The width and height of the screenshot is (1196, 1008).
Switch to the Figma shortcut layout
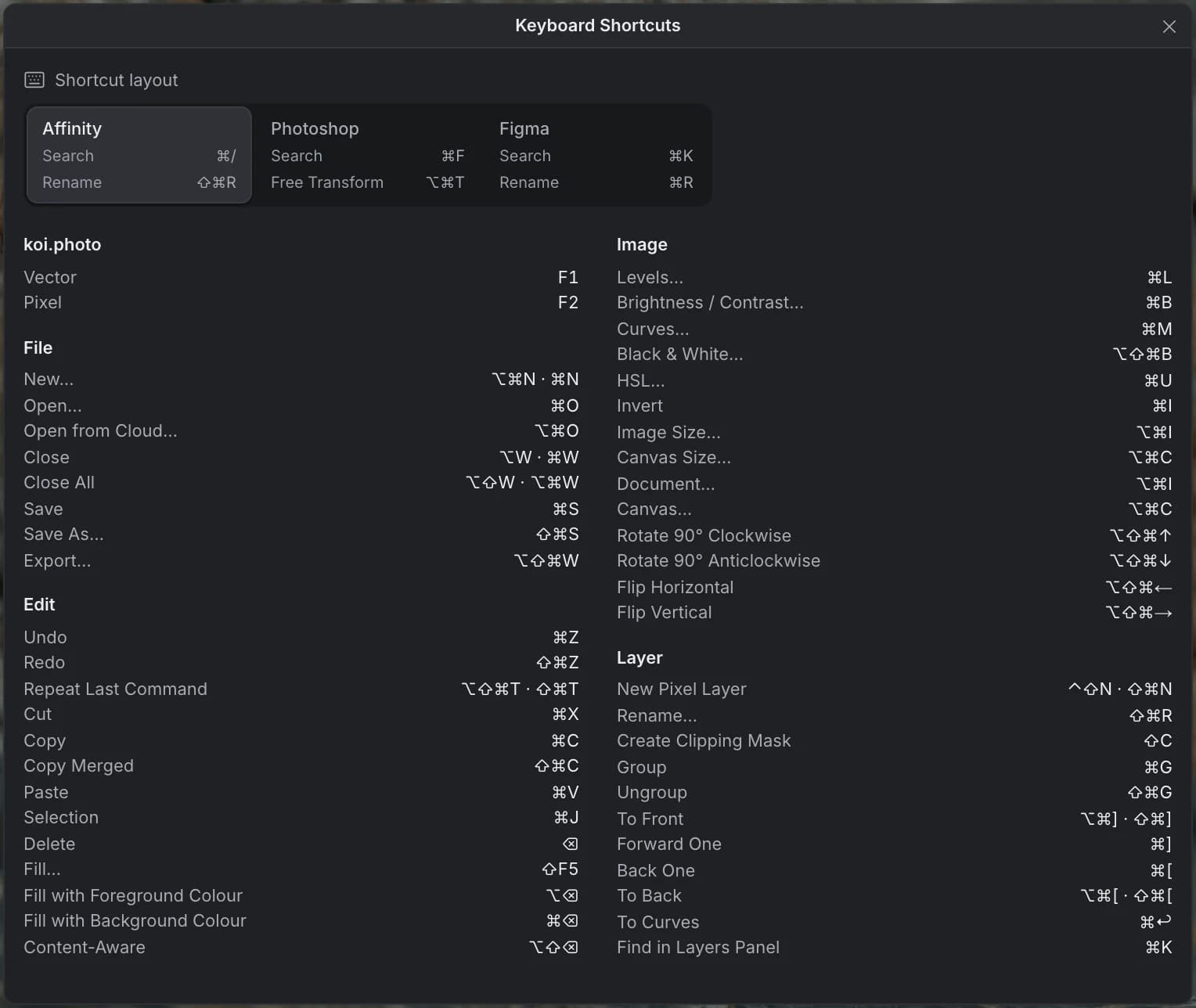pos(596,155)
